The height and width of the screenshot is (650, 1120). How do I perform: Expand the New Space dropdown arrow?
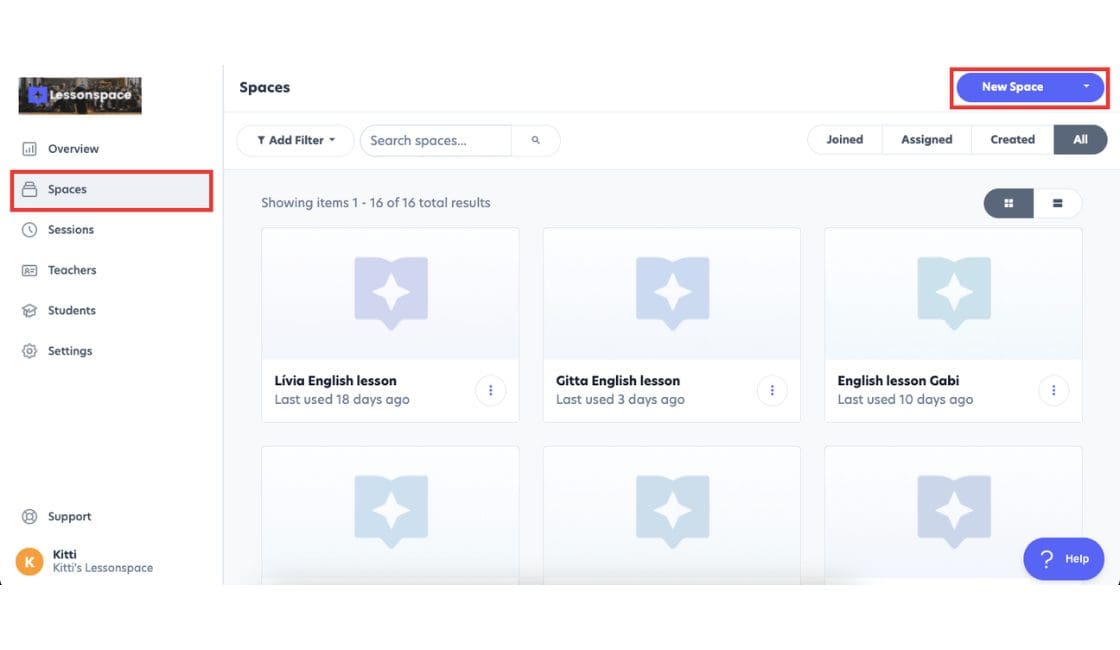(x=1086, y=87)
